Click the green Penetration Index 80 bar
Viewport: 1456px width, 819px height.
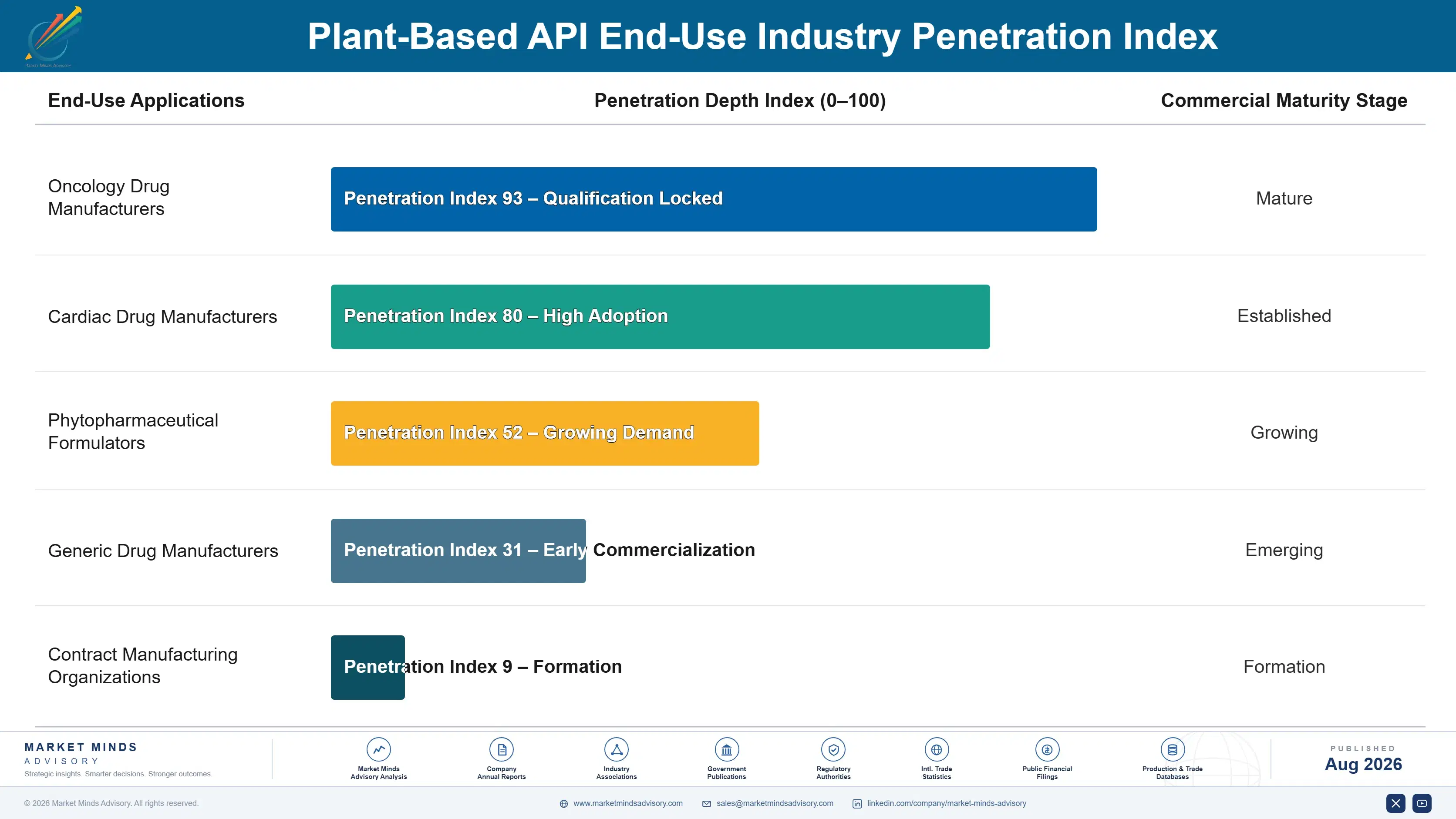point(660,316)
